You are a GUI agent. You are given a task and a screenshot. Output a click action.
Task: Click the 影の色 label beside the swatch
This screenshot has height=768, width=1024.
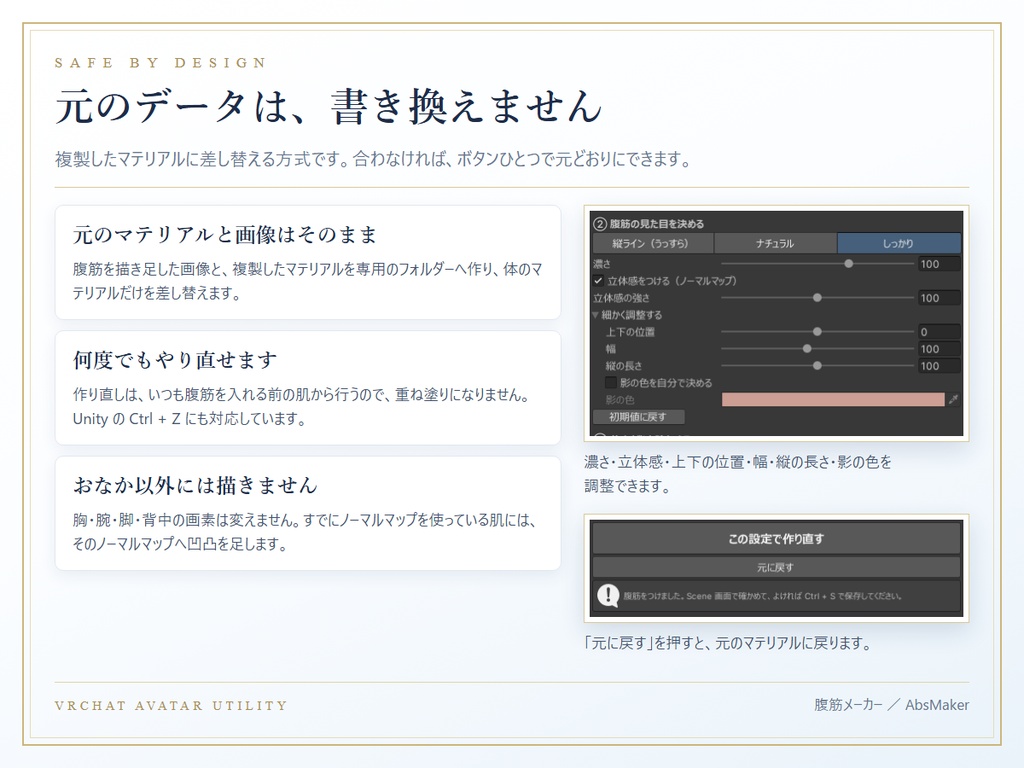point(620,400)
